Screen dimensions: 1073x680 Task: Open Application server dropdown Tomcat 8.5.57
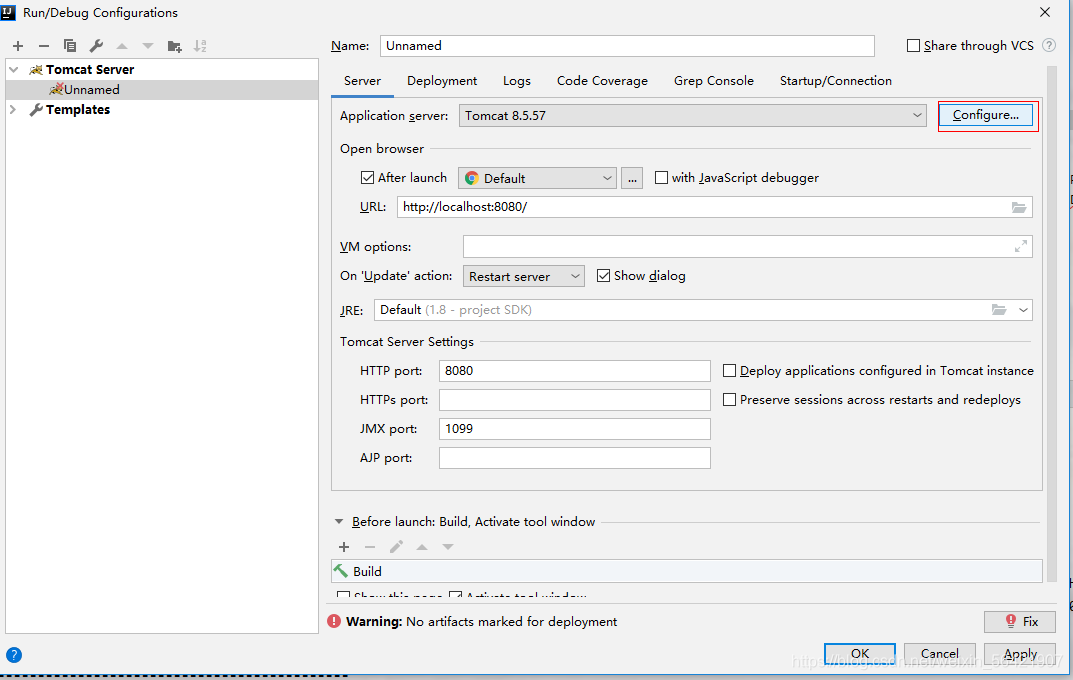pos(693,116)
